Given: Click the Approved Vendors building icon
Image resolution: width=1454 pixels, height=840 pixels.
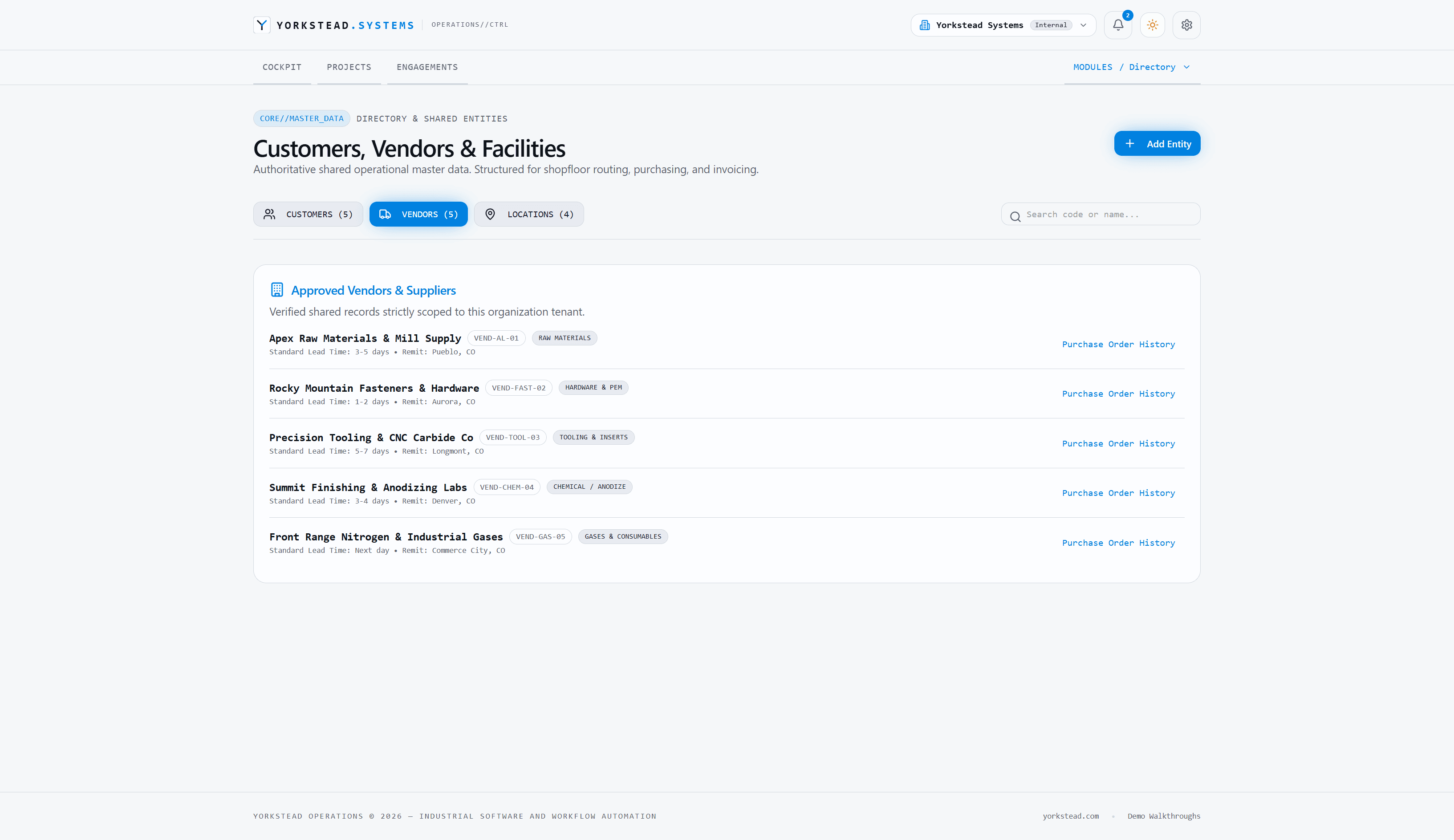Looking at the screenshot, I should point(277,290).
